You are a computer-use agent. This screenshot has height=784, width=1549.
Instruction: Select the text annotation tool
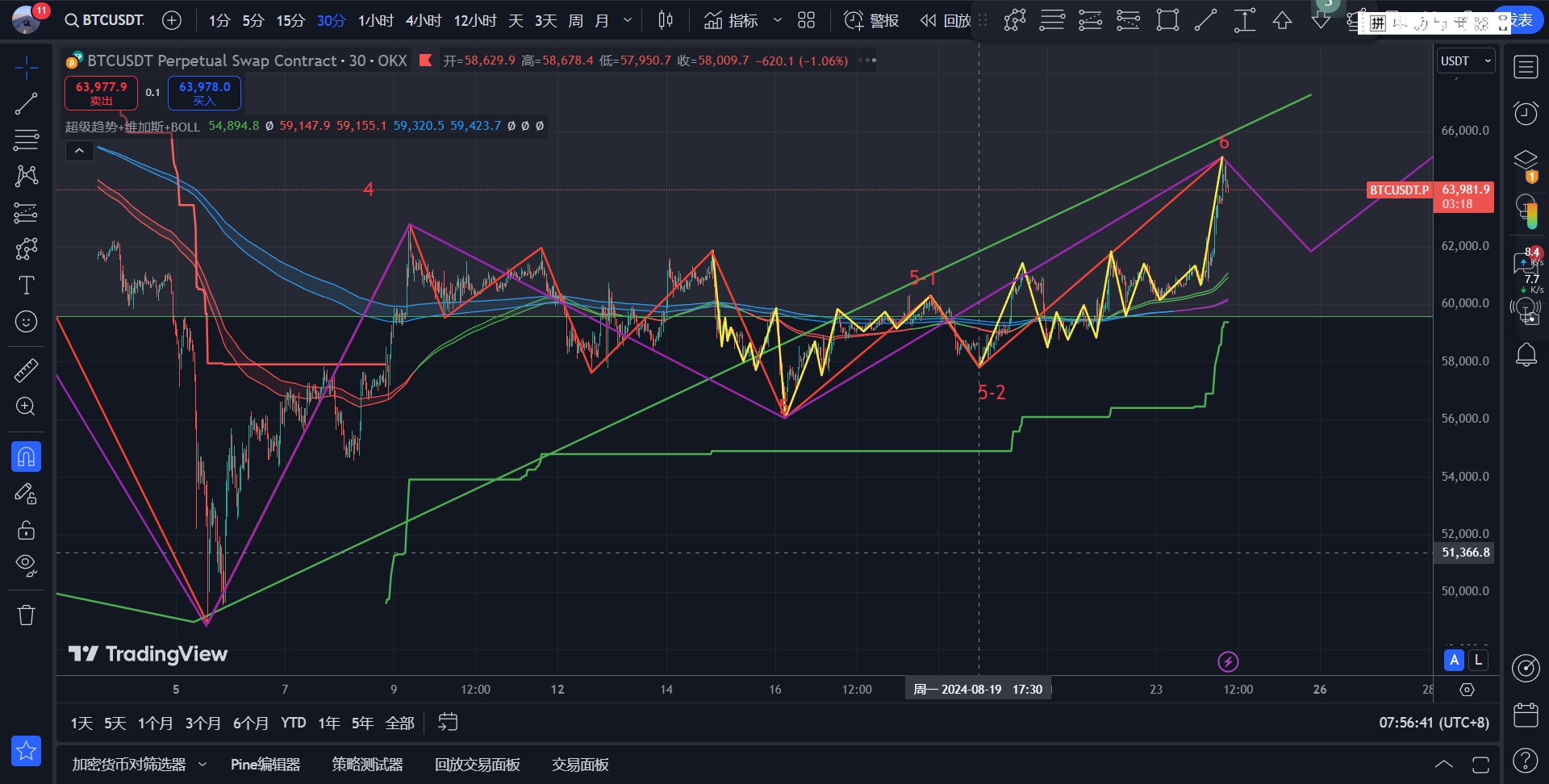pos(26,286)
